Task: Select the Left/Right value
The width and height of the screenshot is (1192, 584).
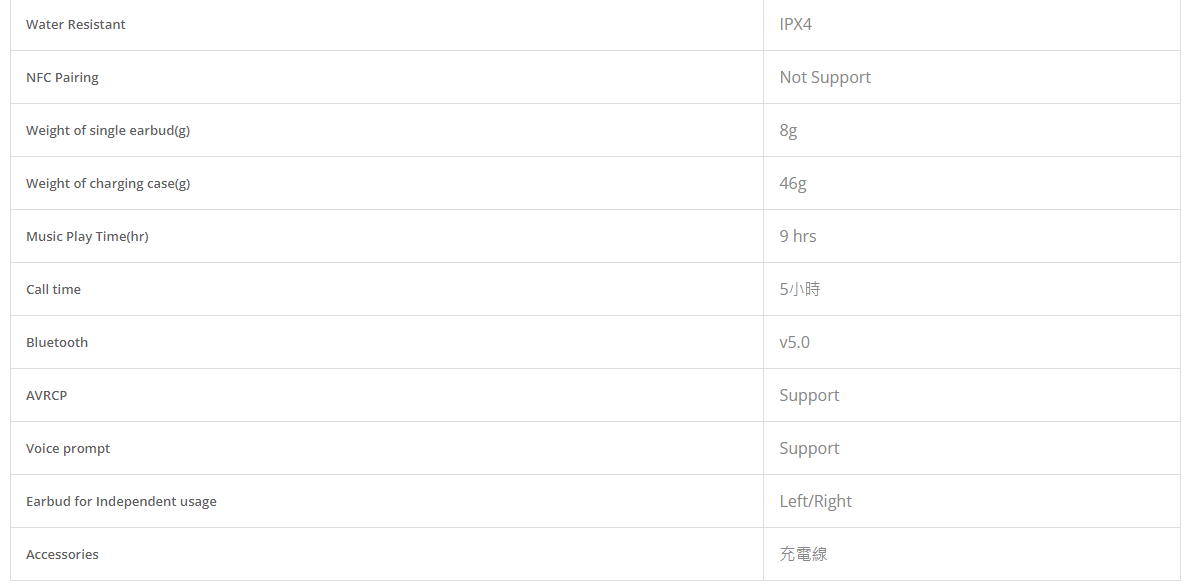Action: point(815,501)
